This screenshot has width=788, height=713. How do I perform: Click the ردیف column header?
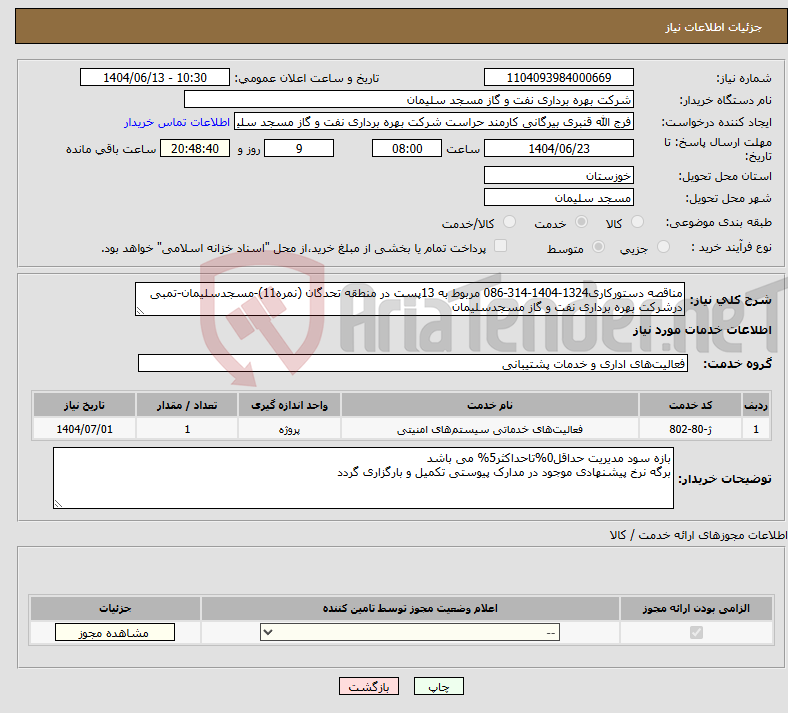pyautogui.click(x=756, y=405)
